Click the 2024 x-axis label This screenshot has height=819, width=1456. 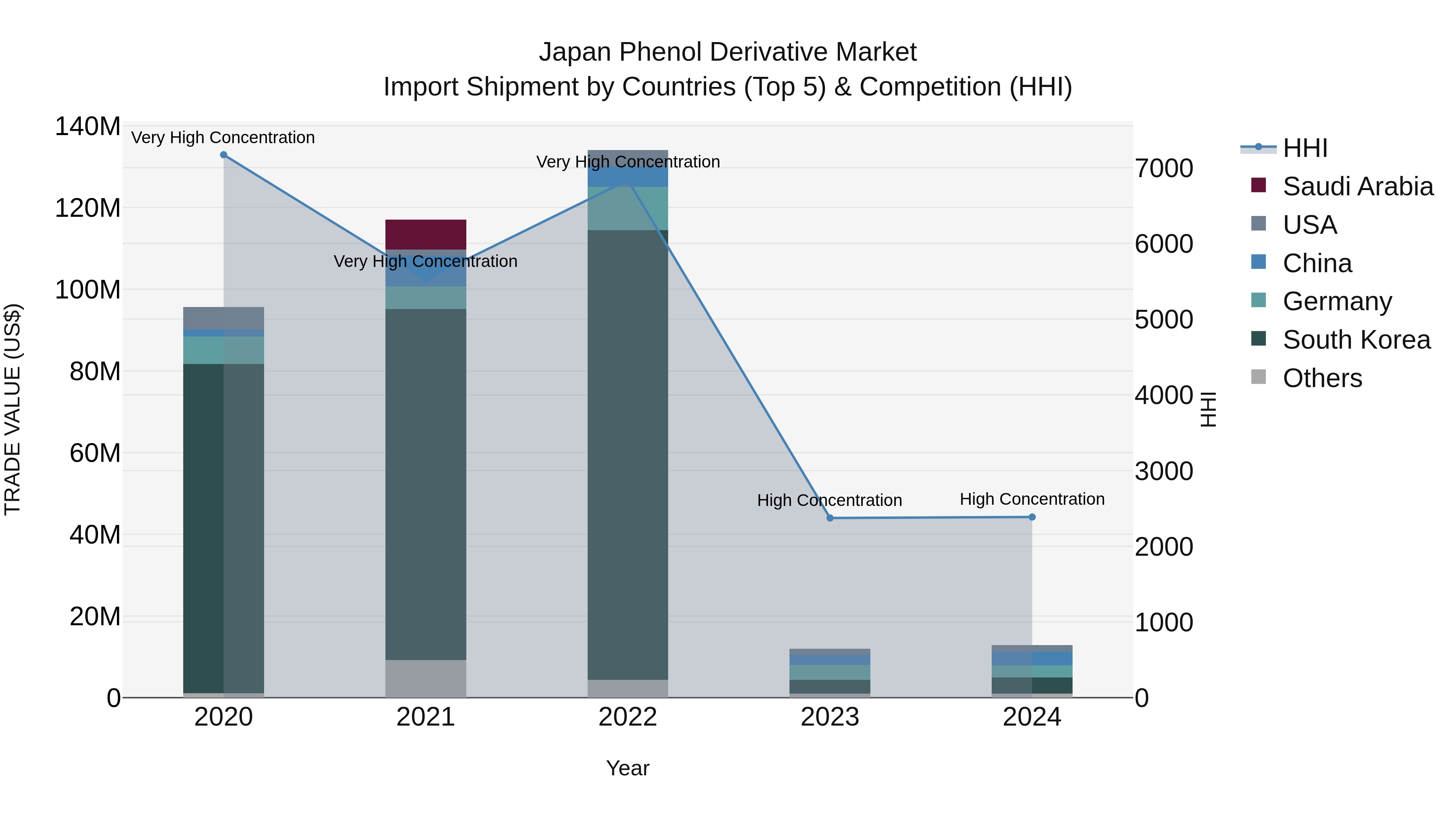pyautogui.click(x=1032, y=717)
